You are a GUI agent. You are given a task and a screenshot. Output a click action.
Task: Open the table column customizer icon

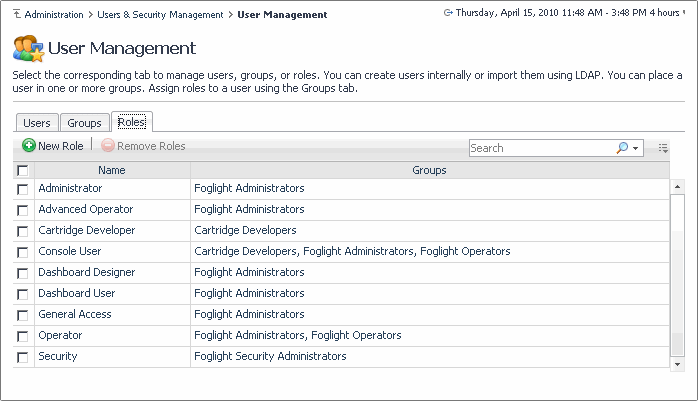tap(663, 148)
